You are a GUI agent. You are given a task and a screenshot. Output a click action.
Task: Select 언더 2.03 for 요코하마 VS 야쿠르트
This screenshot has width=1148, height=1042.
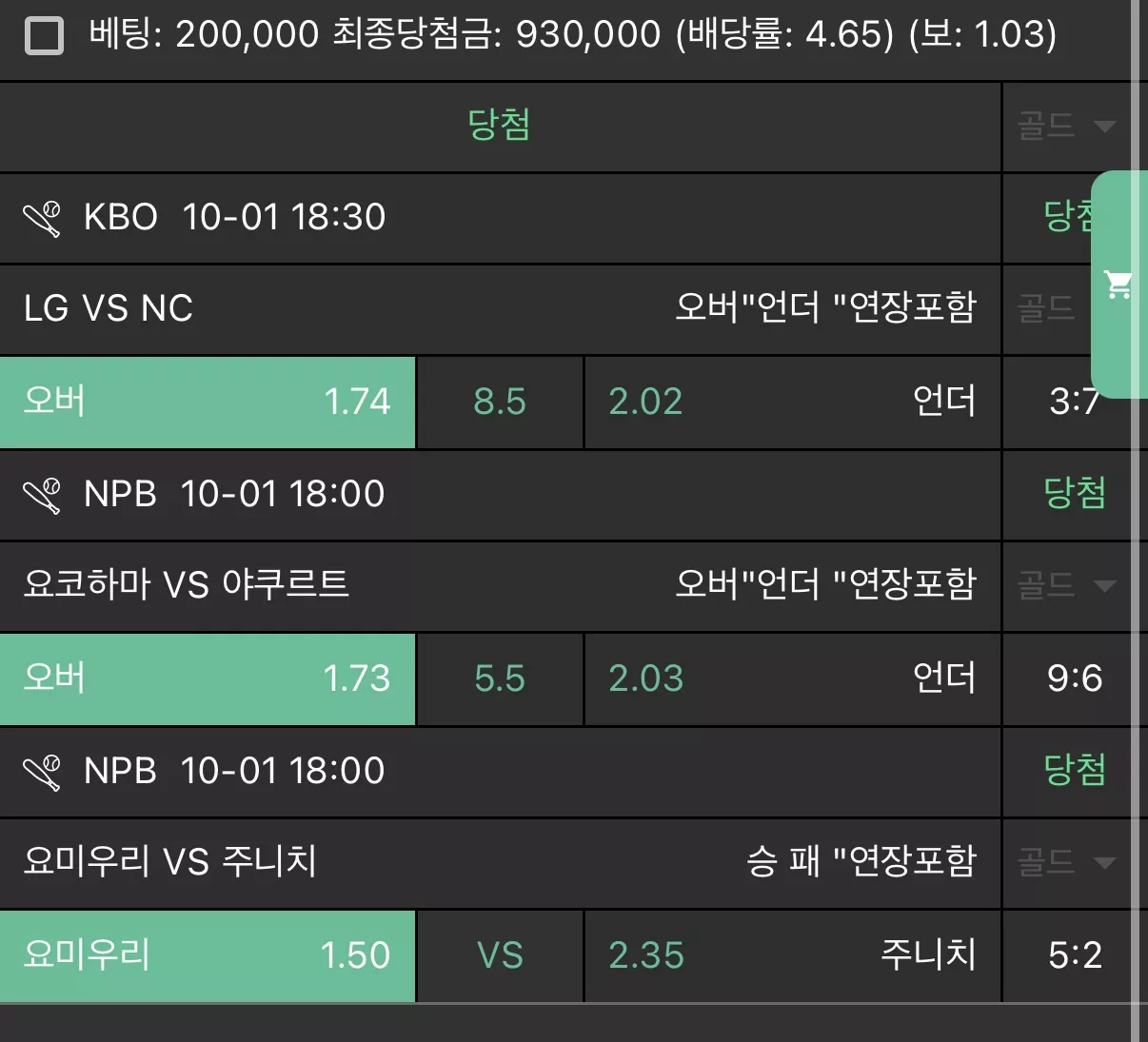[792, 678]
